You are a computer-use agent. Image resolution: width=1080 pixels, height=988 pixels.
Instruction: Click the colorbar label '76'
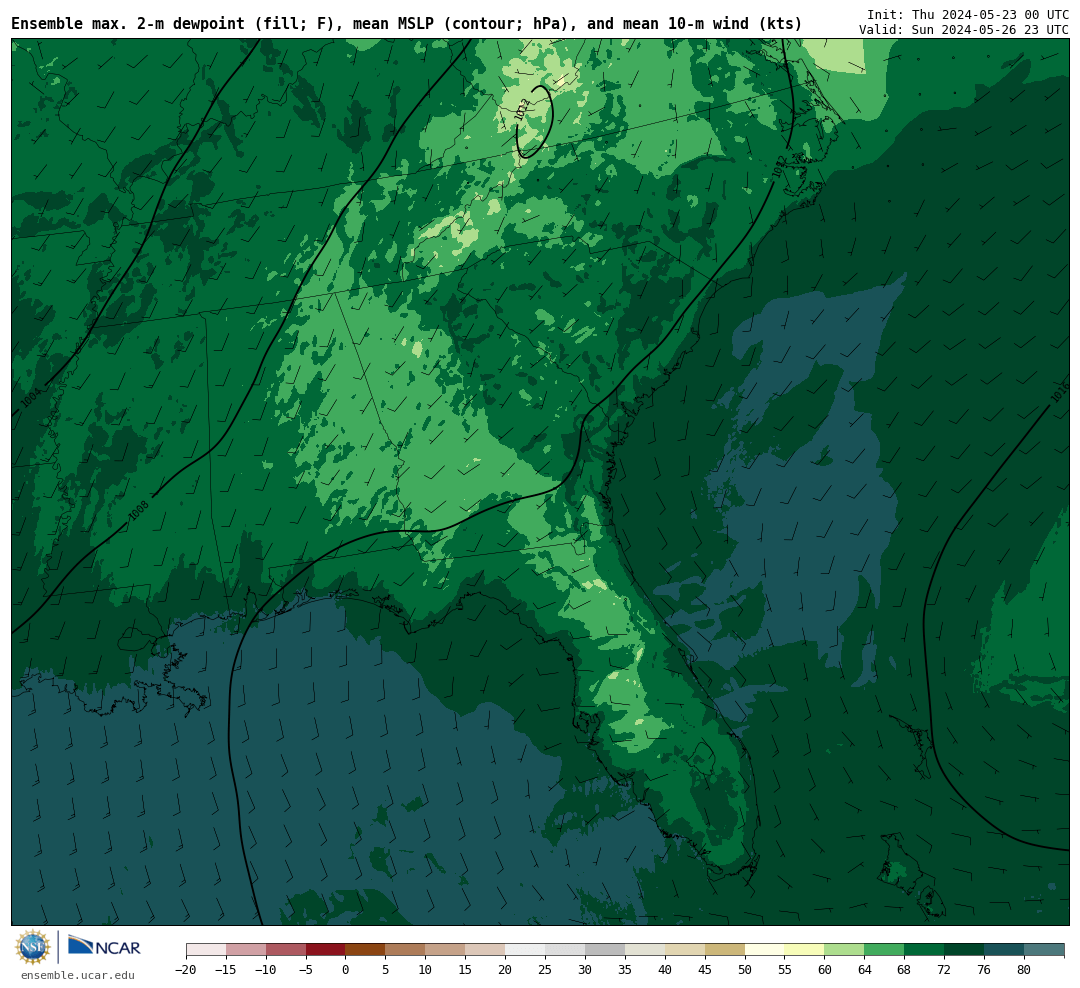click(x=984, y=970)
